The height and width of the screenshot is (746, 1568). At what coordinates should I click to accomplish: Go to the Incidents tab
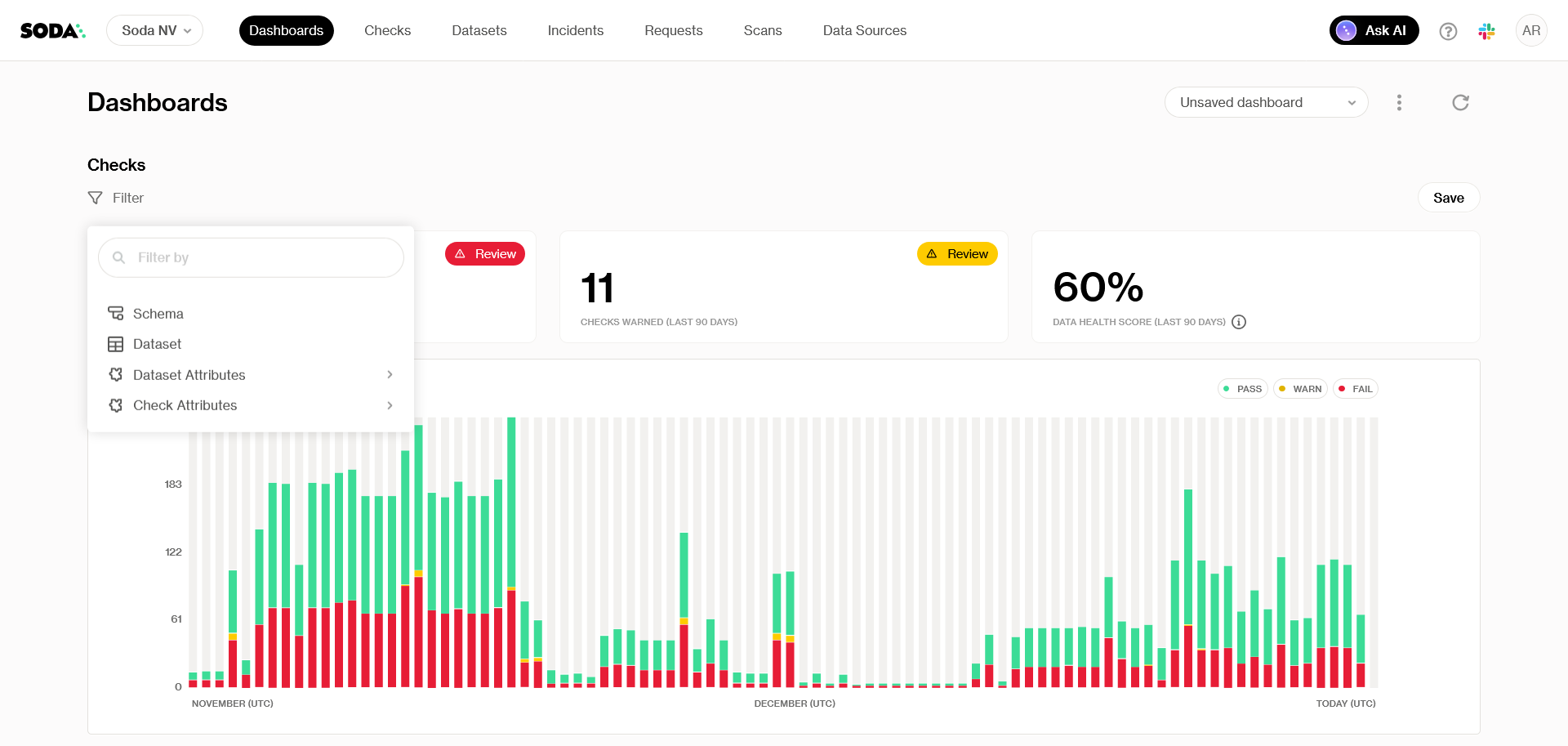(x=575, y=31)
